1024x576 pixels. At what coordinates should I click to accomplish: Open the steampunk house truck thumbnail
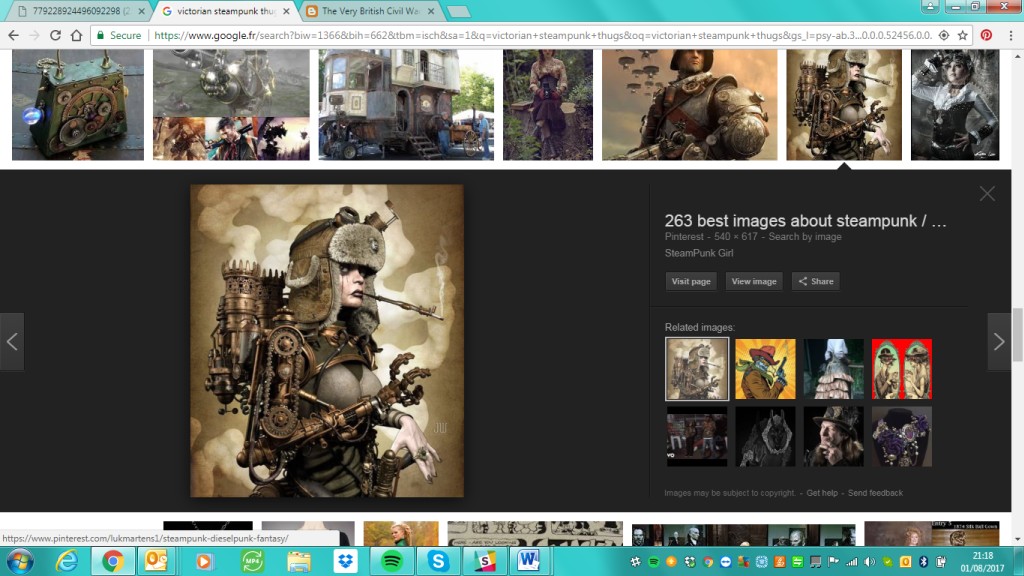(x=406, y=104)
